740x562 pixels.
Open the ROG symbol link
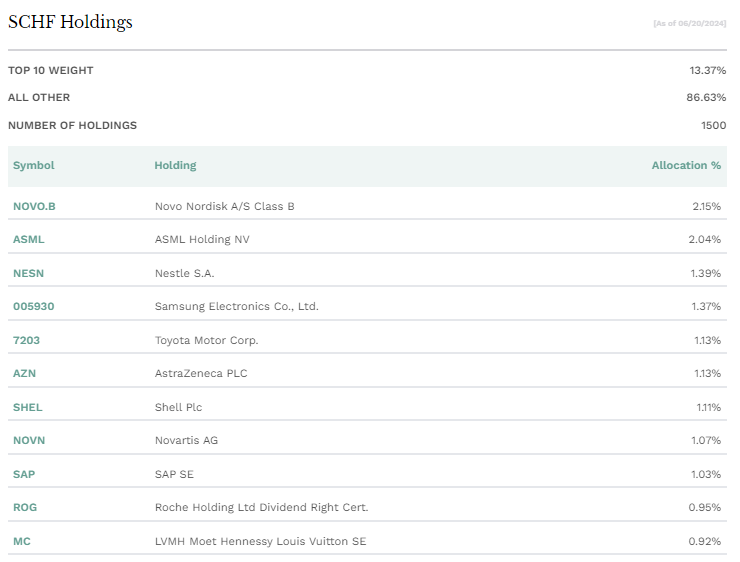click(25, 507)
